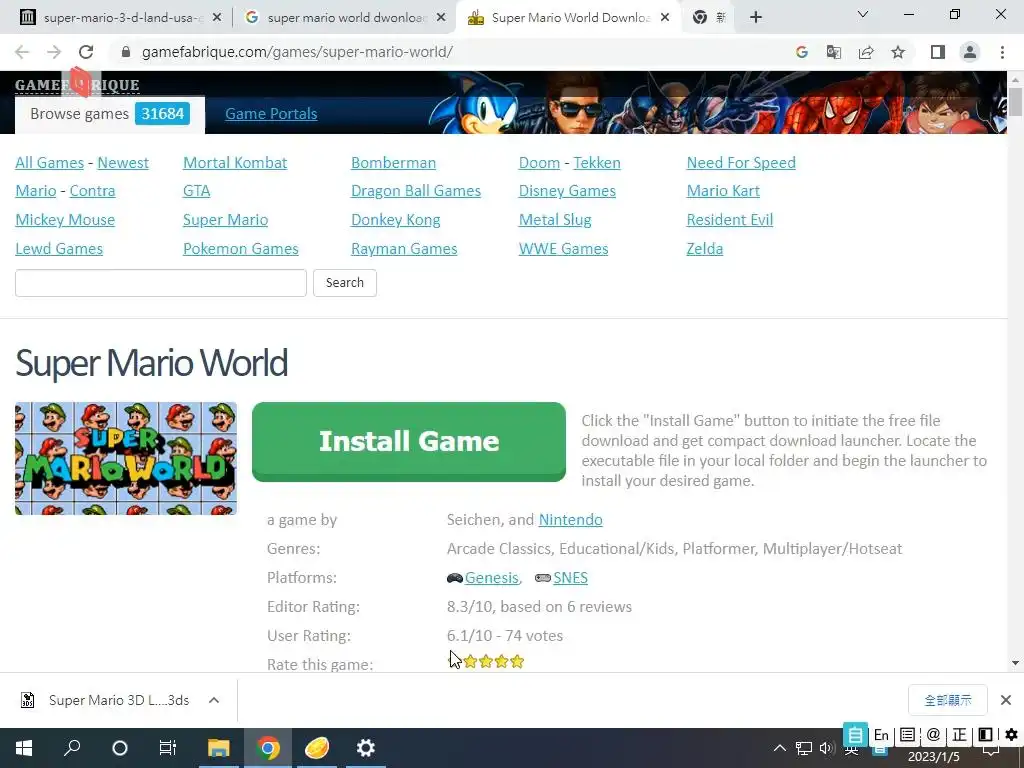Open the Mortal Kombat link

pos(235,163)
